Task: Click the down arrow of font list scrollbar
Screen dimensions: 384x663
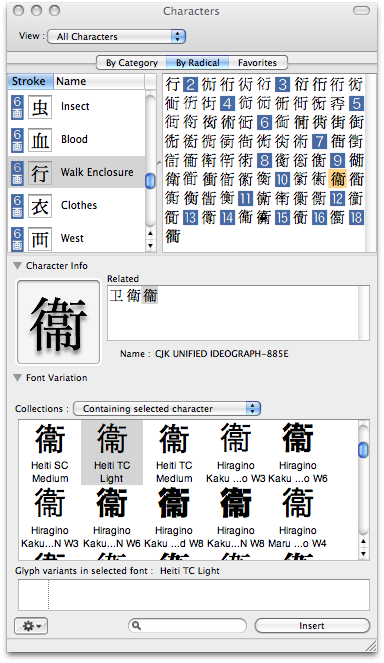Action: 363,553
